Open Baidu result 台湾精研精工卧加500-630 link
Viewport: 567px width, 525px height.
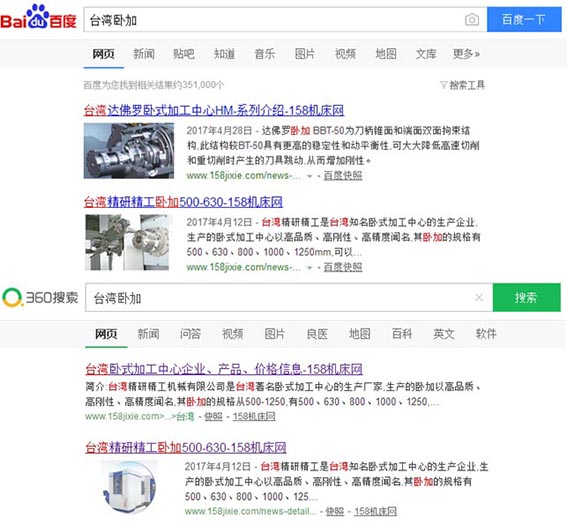(183, 202)
